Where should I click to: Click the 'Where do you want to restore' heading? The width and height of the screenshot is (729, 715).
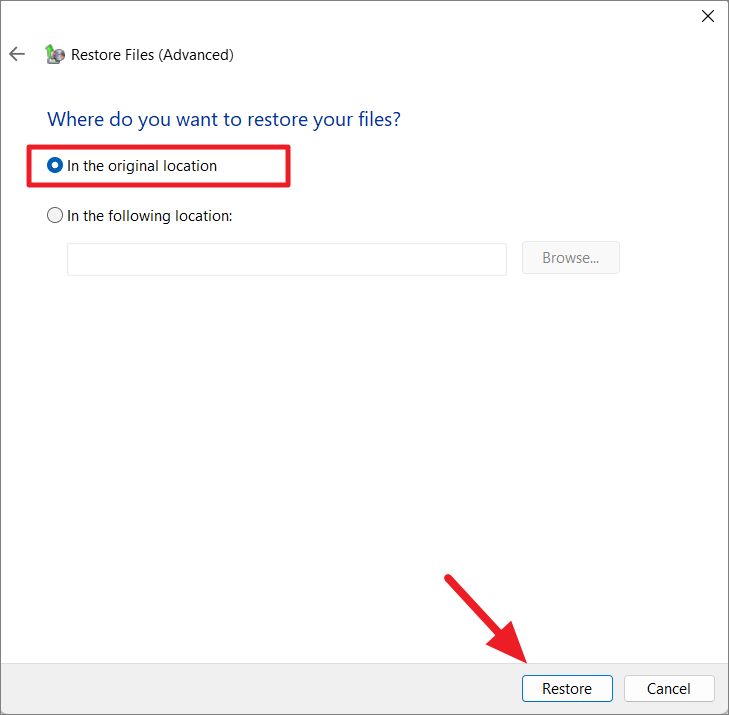click(224, 119)
